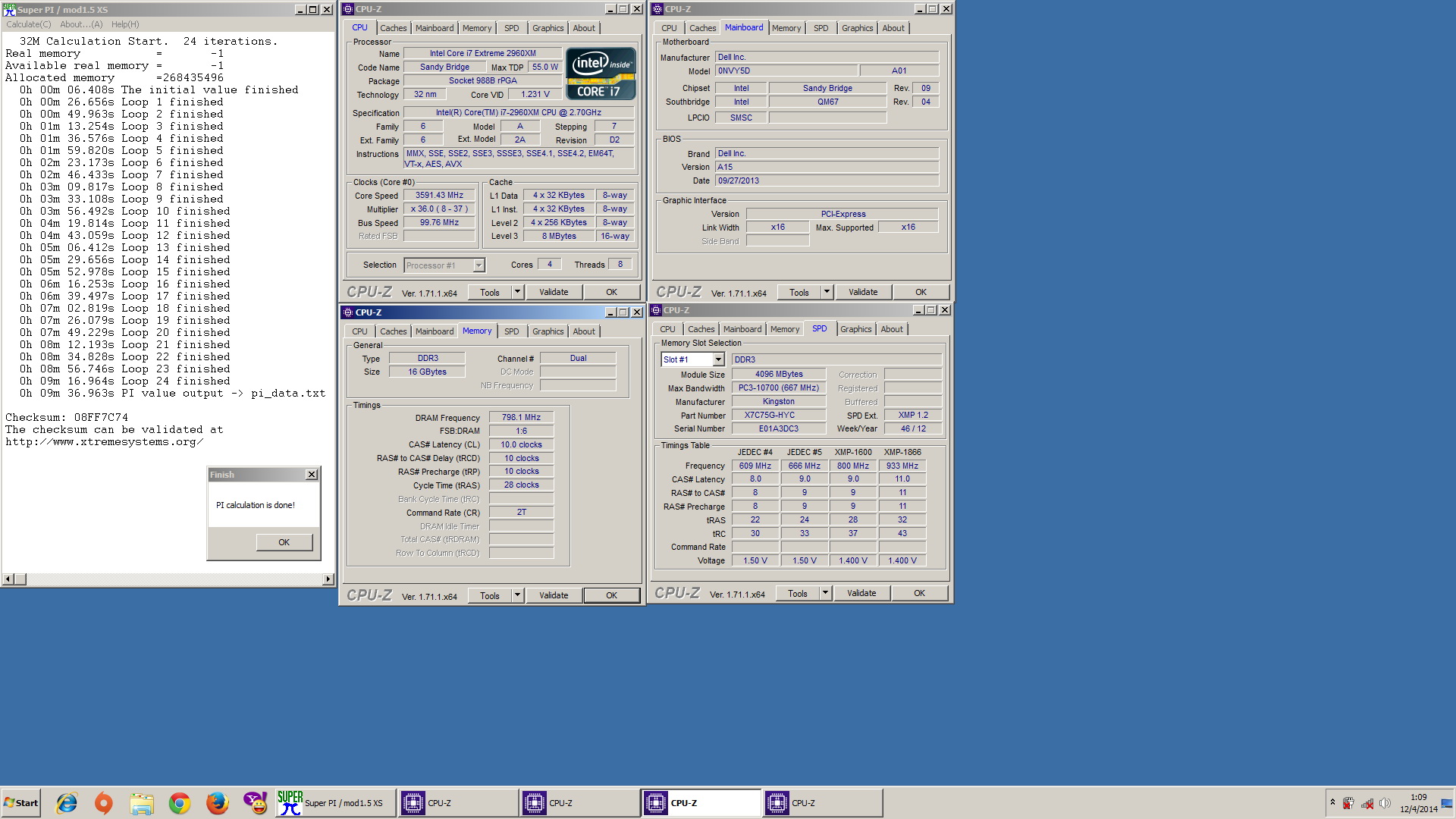Expand Tools dropdown arrow in Memory window
The width and height of the screenshot is (1456, 819).
point(518,595)
